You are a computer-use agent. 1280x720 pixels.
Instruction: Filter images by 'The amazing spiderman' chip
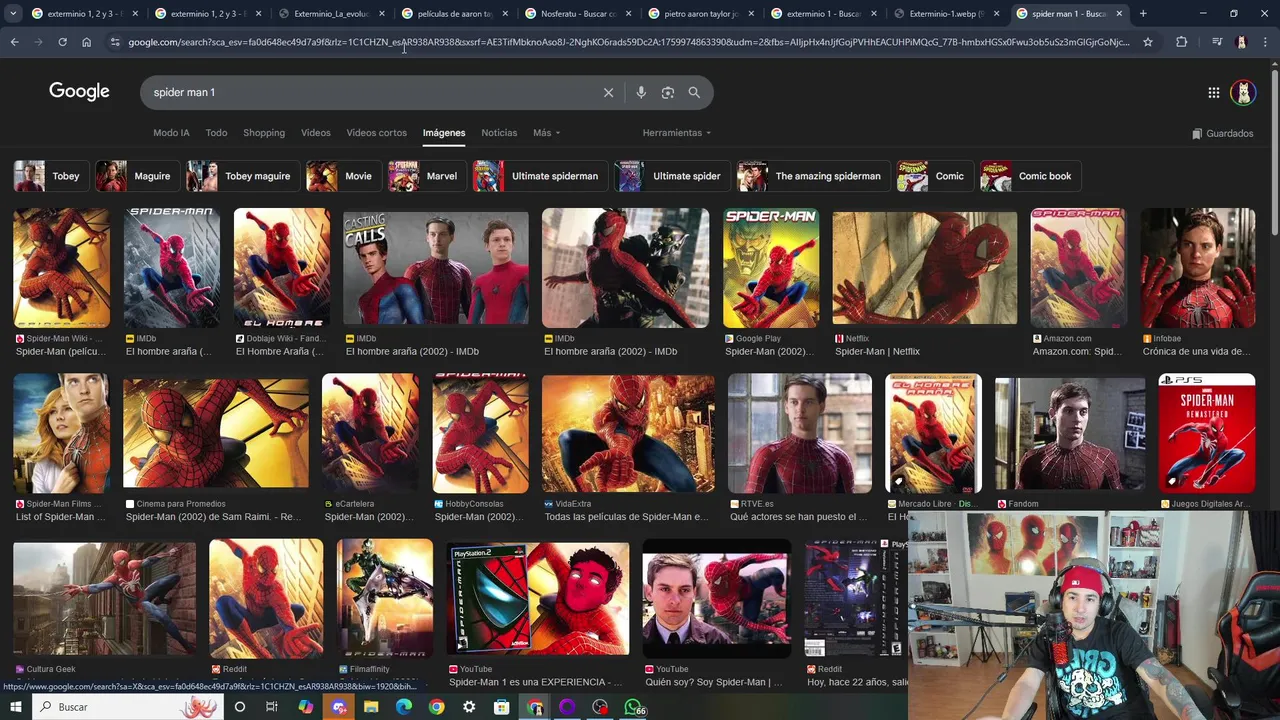tap(814, 176)
